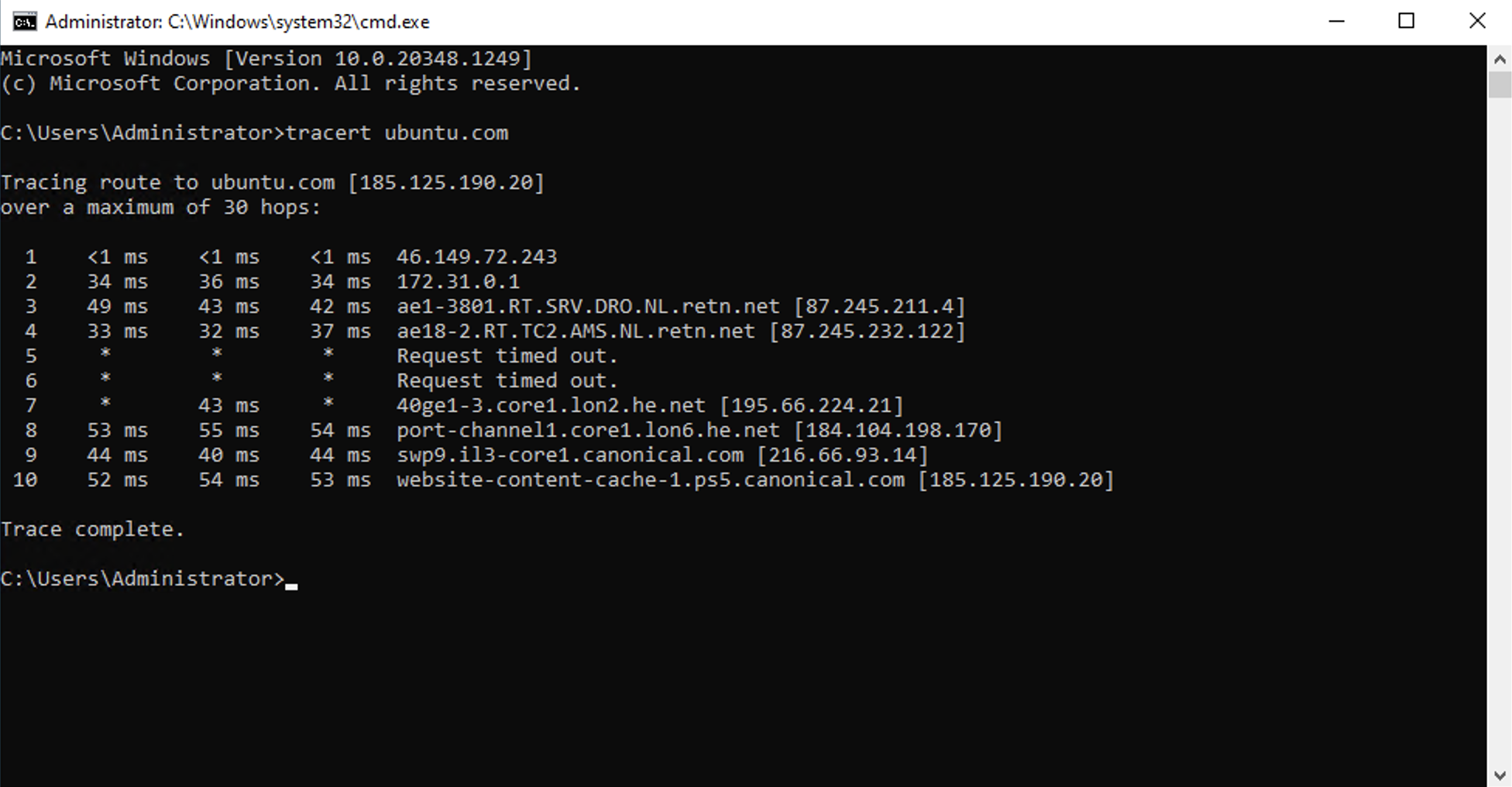Click the scrollbar down arrow
Screen dimensions: 1512x787
pyautogui.click(x=1500, y=775)
